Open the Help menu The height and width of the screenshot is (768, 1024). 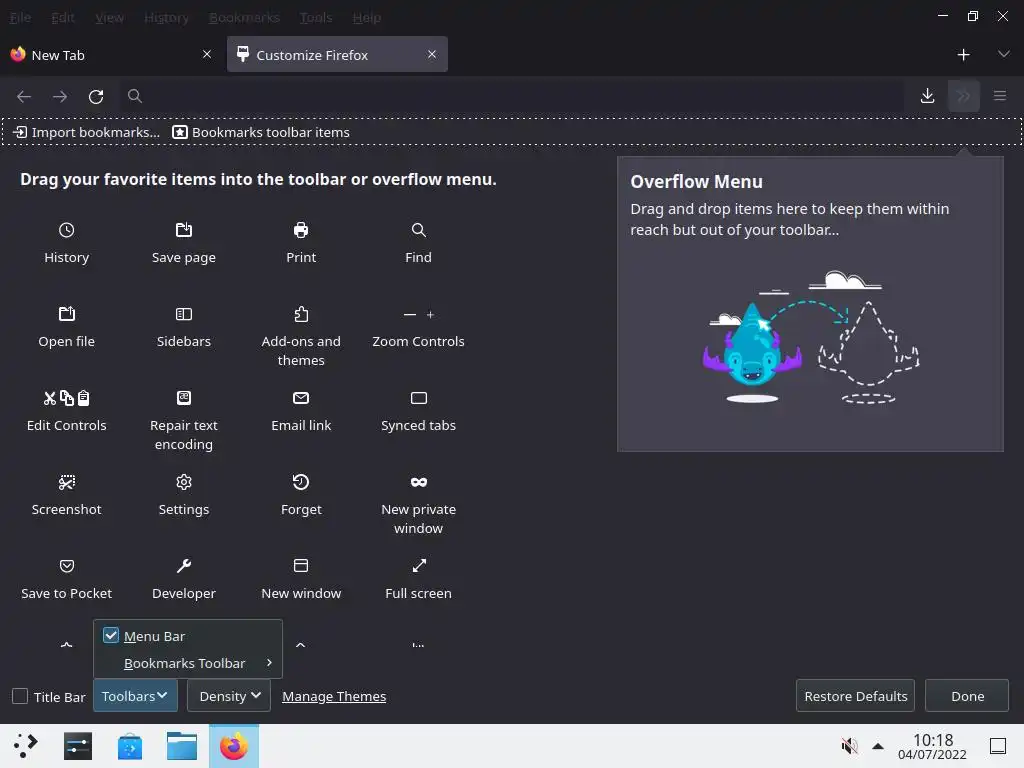366,18
